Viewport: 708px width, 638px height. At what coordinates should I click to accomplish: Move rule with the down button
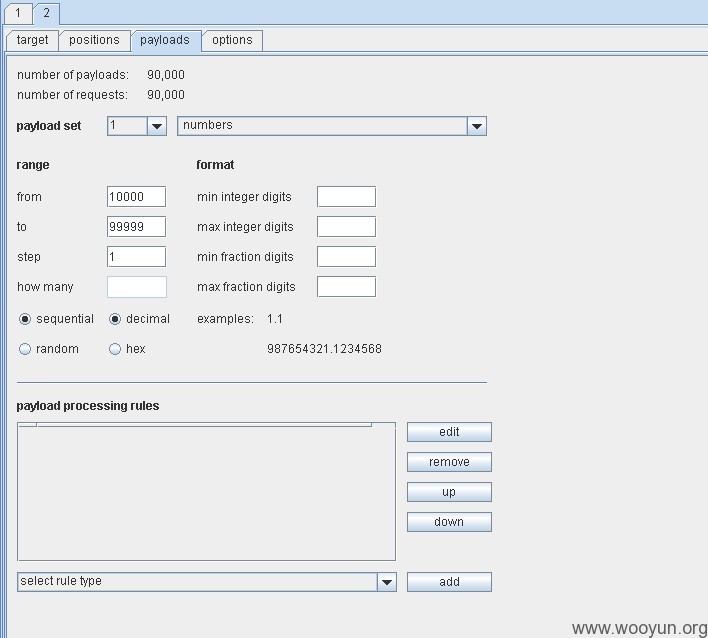[x=449, y=522]
